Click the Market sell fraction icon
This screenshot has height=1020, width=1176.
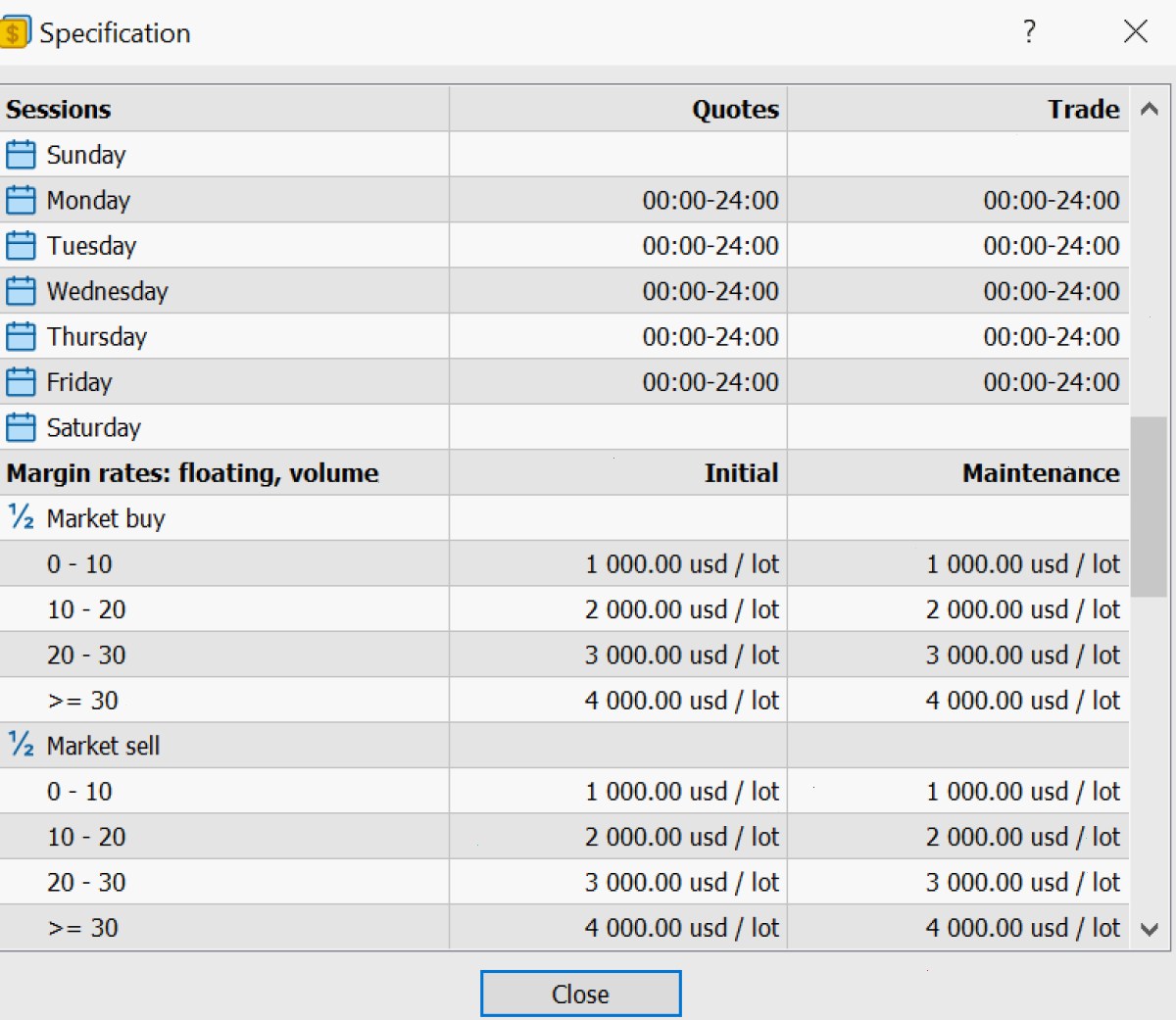tap(21, 745)
